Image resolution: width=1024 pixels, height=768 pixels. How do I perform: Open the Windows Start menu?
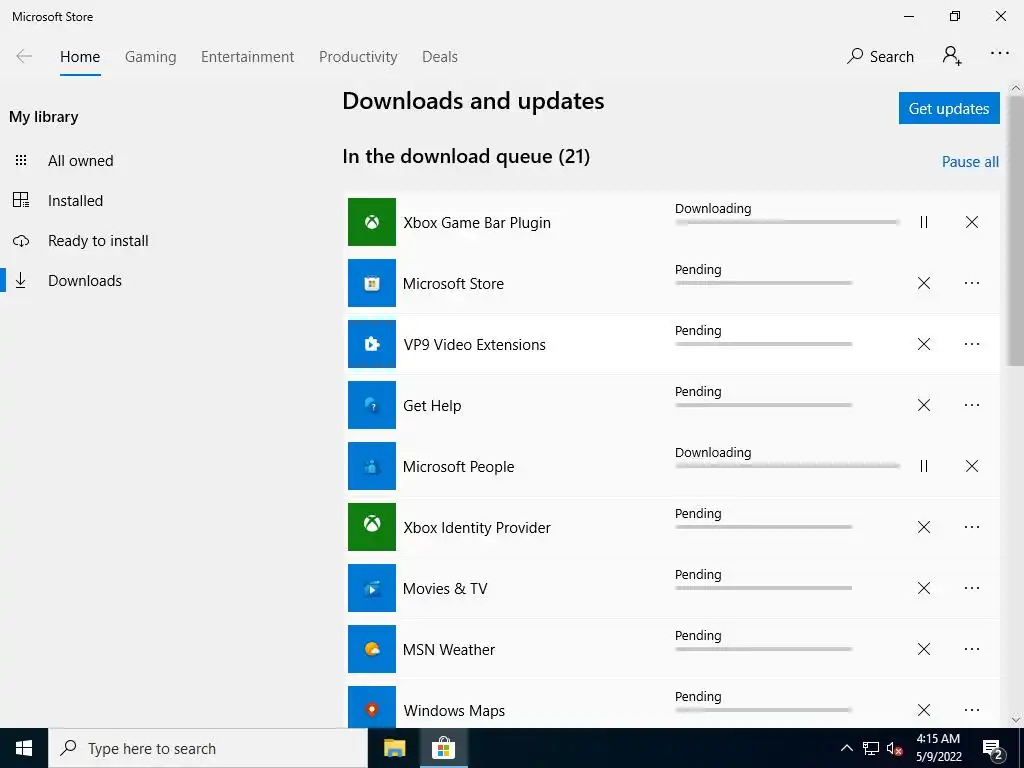24,748
